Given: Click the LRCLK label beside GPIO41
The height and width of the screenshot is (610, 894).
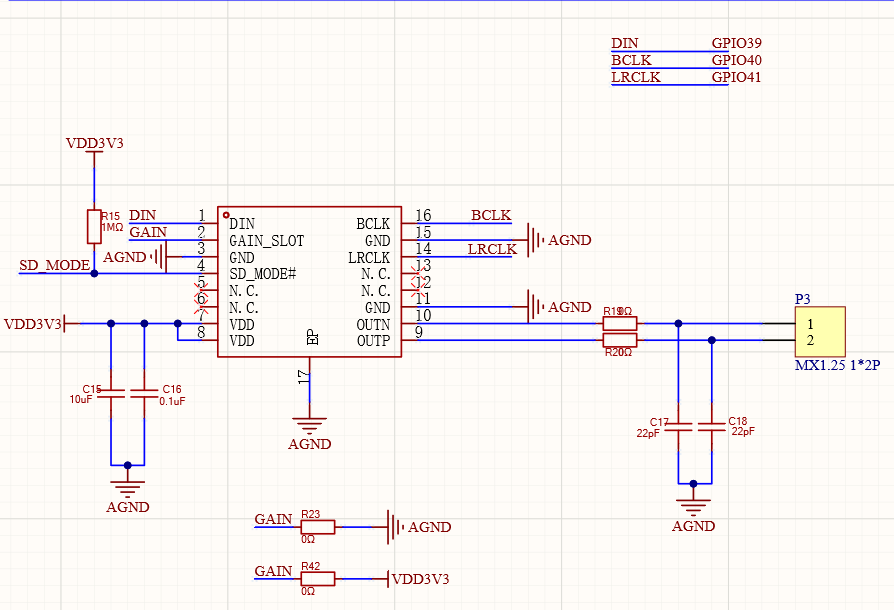Looking at the screenshot, I should [636, 77].
